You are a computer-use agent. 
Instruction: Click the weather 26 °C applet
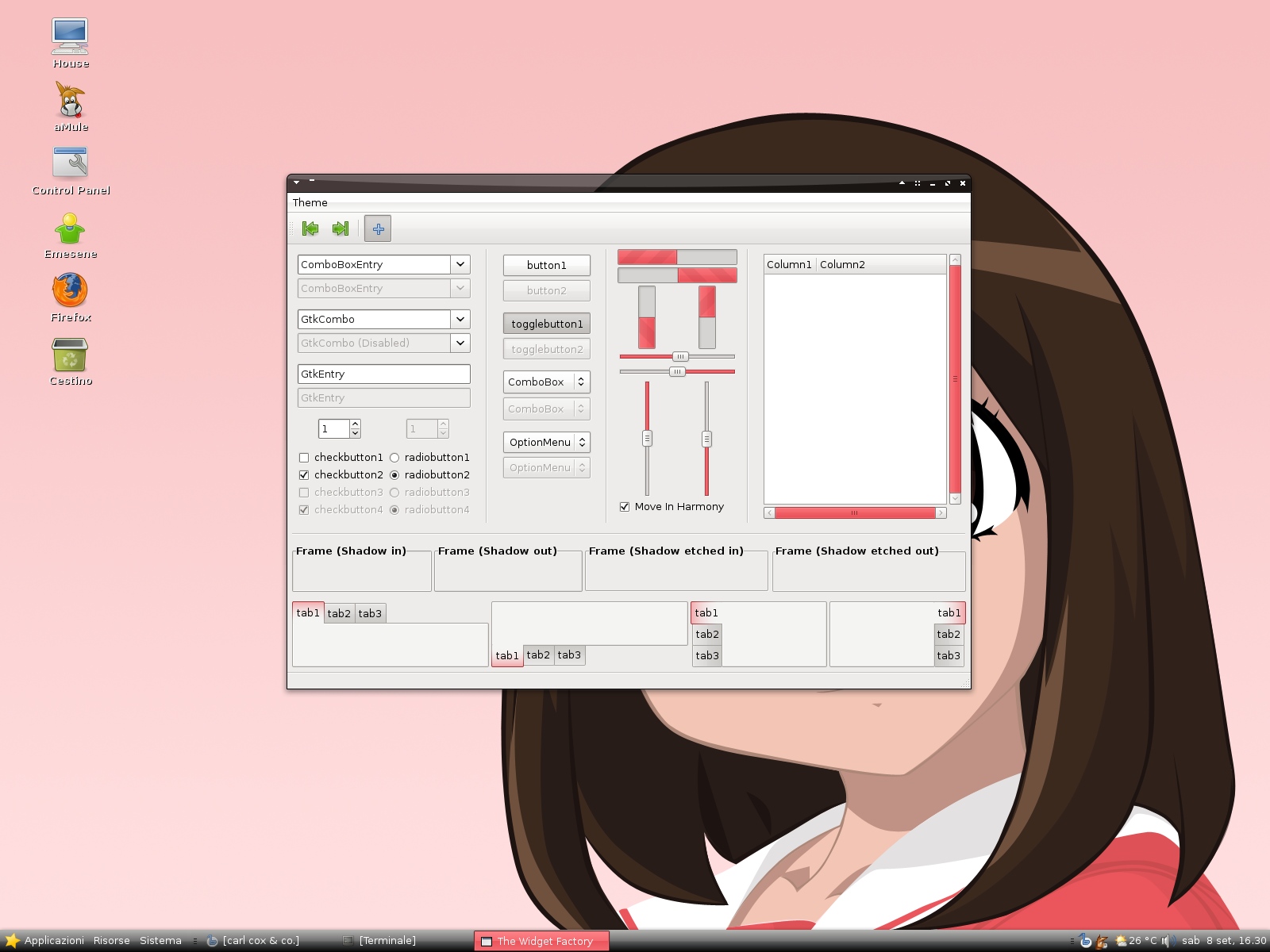coord(1136,941)
